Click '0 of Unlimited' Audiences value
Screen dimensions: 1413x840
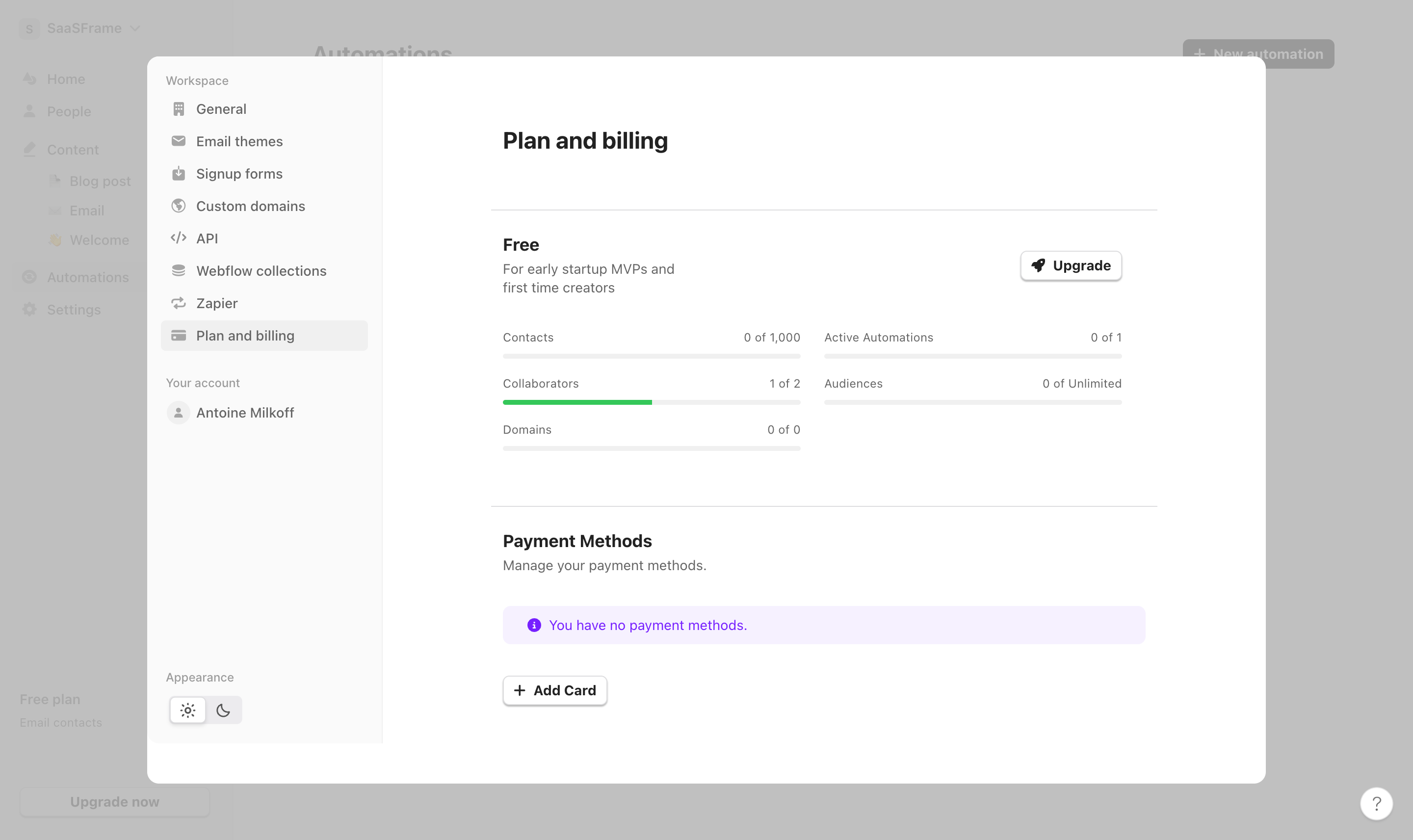coord(1081,383)
